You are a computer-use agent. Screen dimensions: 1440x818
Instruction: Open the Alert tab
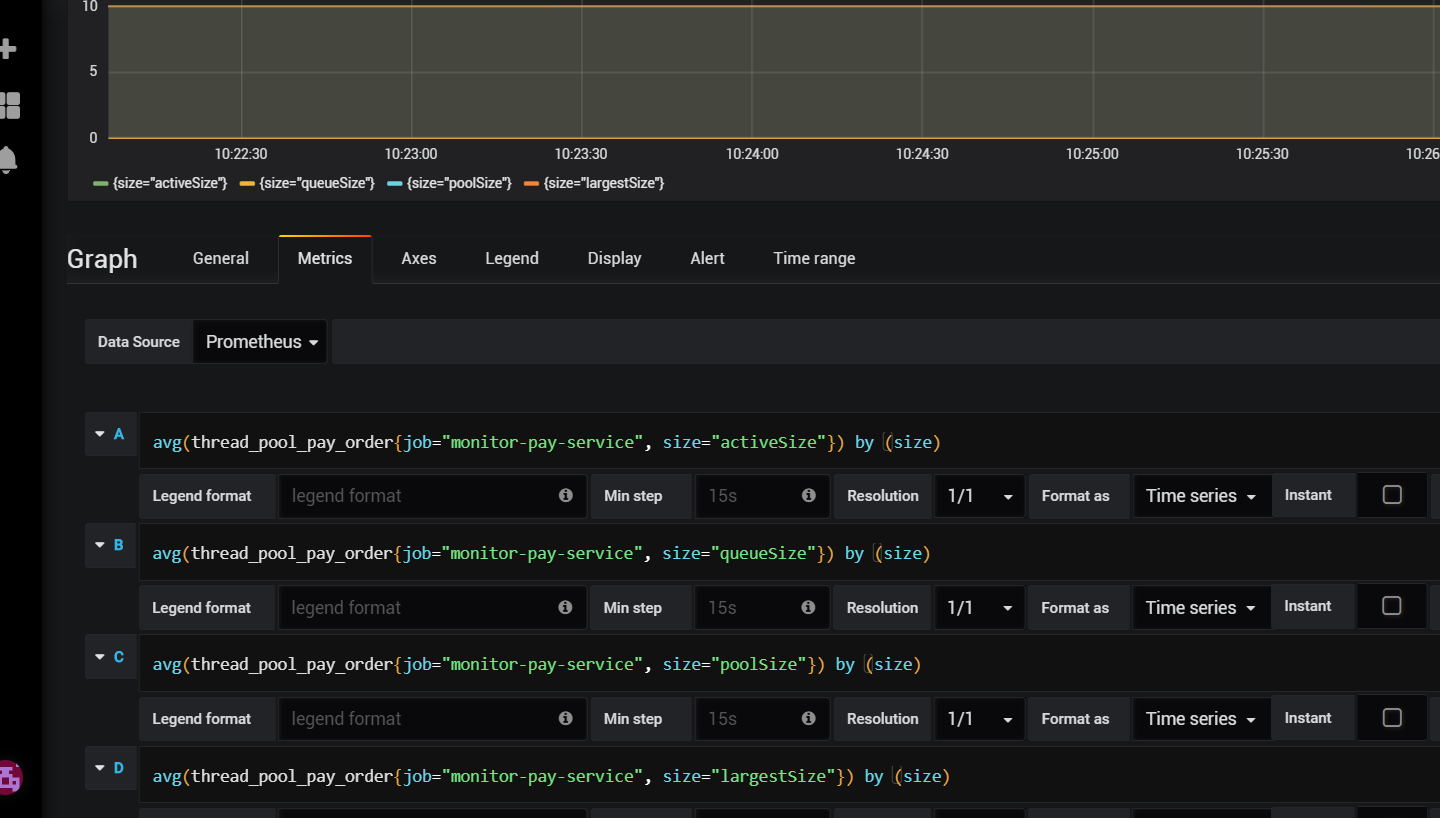pyautogui.click(x=707, y=258)
